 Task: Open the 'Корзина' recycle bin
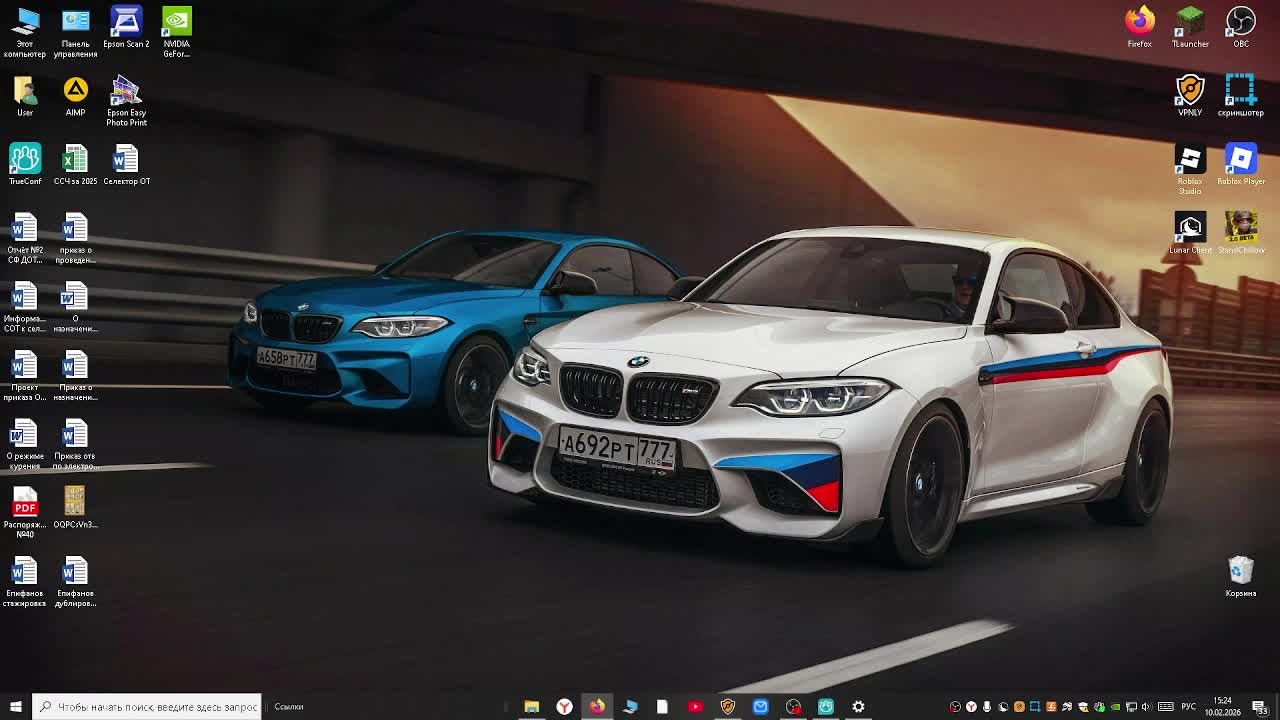pyautogui.click(x=1241, y=577)
